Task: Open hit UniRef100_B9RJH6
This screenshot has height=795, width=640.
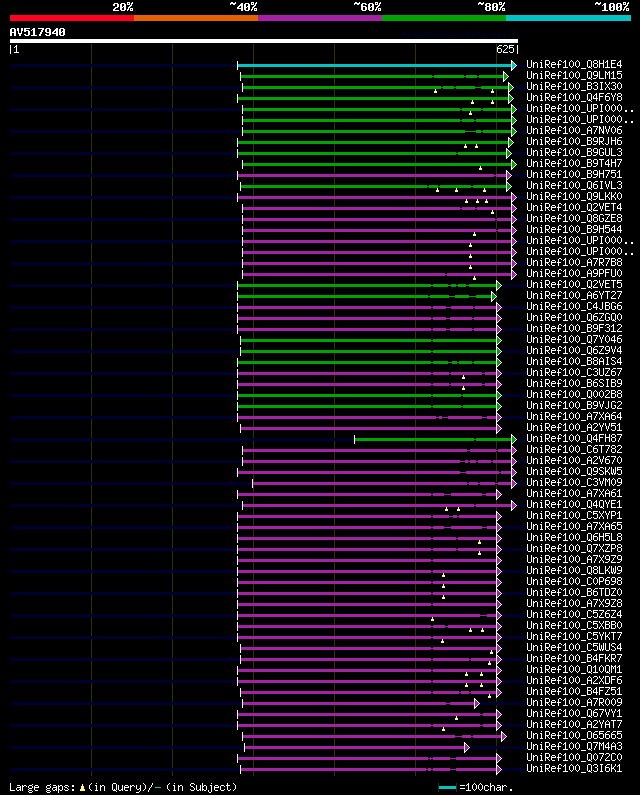Action: [574, 141]
